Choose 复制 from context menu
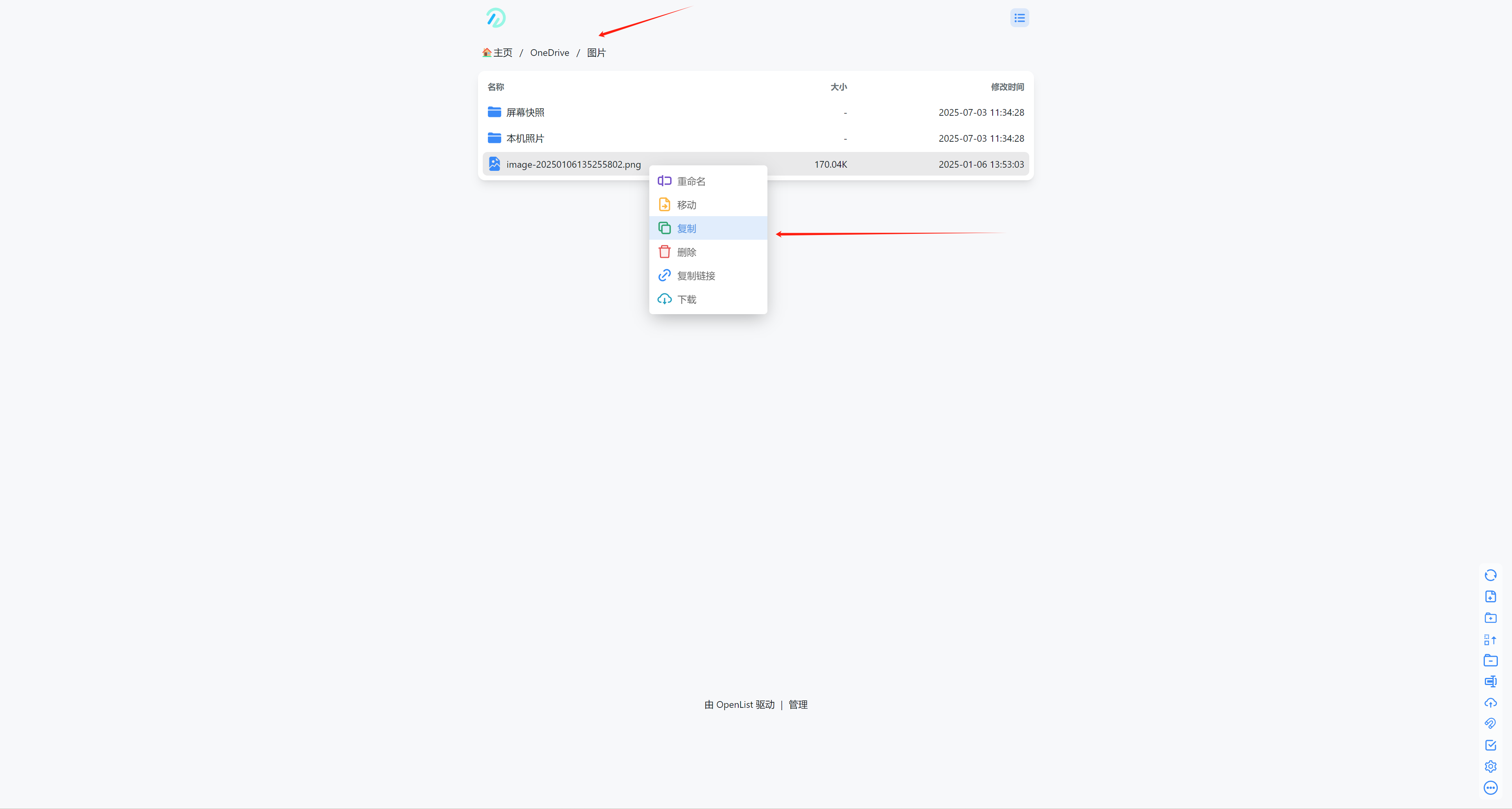This screenshot has height=809, width=1512. (708, 228)
